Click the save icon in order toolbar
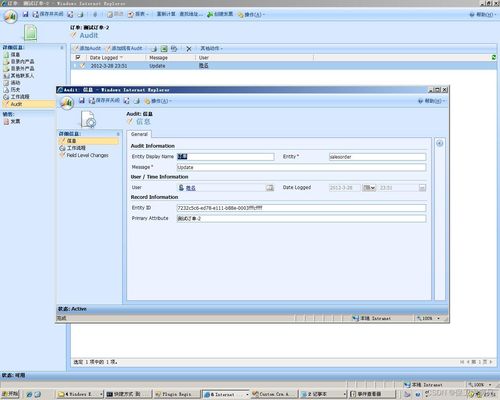Viewport: 500px width, 400px height. (x=26, y=14)
